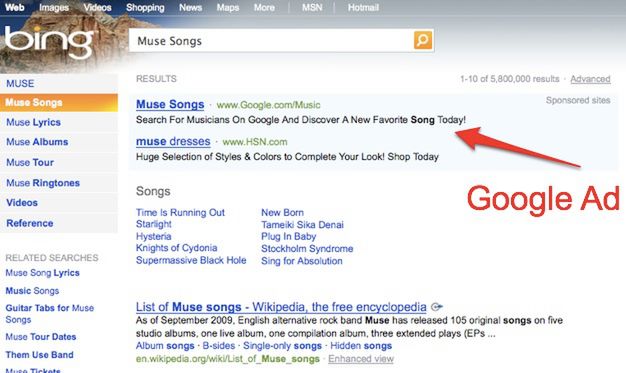The height and width of the screenshot is (373, 626).
Task: Open List of Muse songs Wikipedia result
Action: (x=281, y=307)
